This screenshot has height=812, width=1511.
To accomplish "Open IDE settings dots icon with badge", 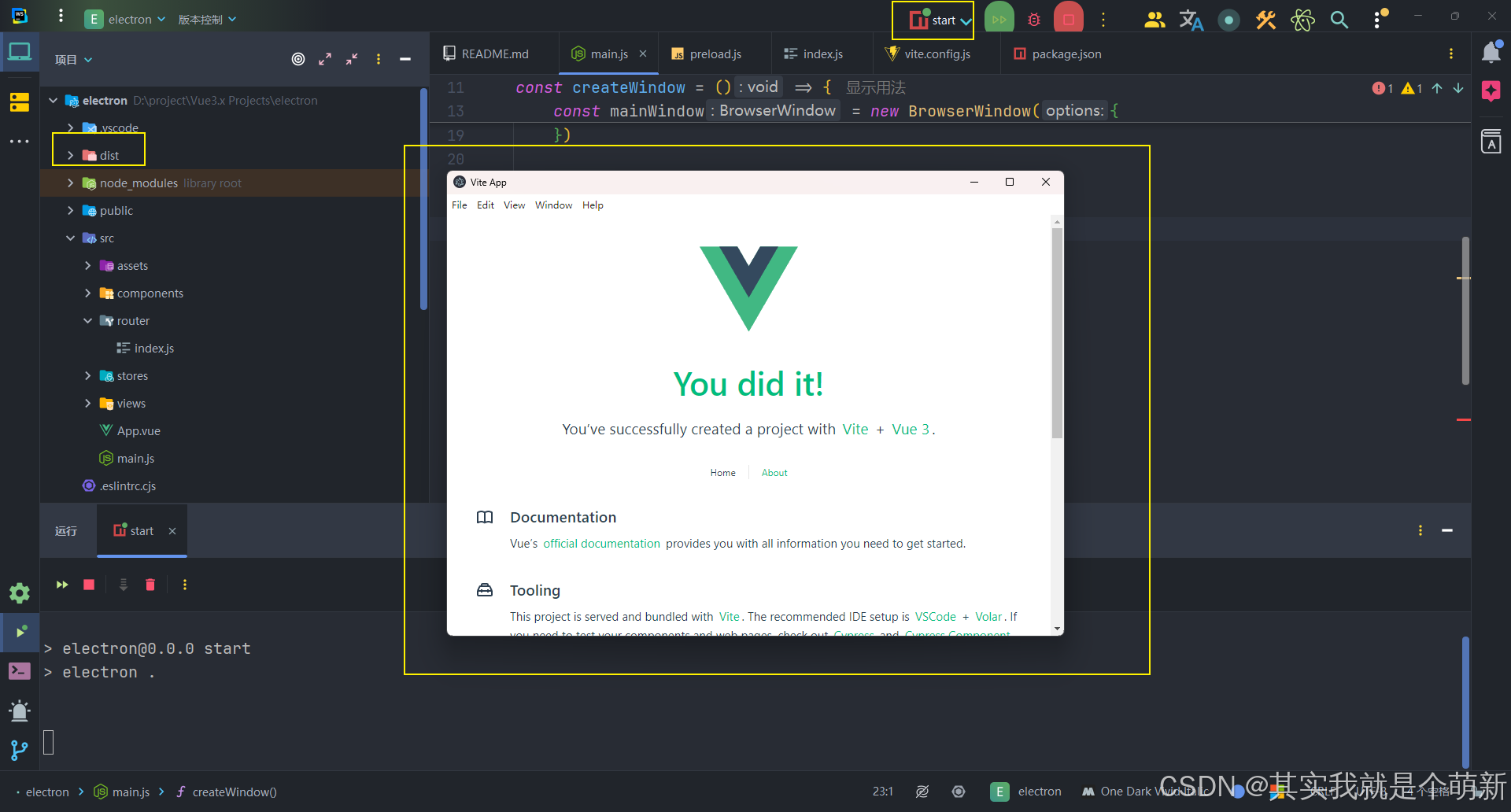I will click(x=1379, y=19).
